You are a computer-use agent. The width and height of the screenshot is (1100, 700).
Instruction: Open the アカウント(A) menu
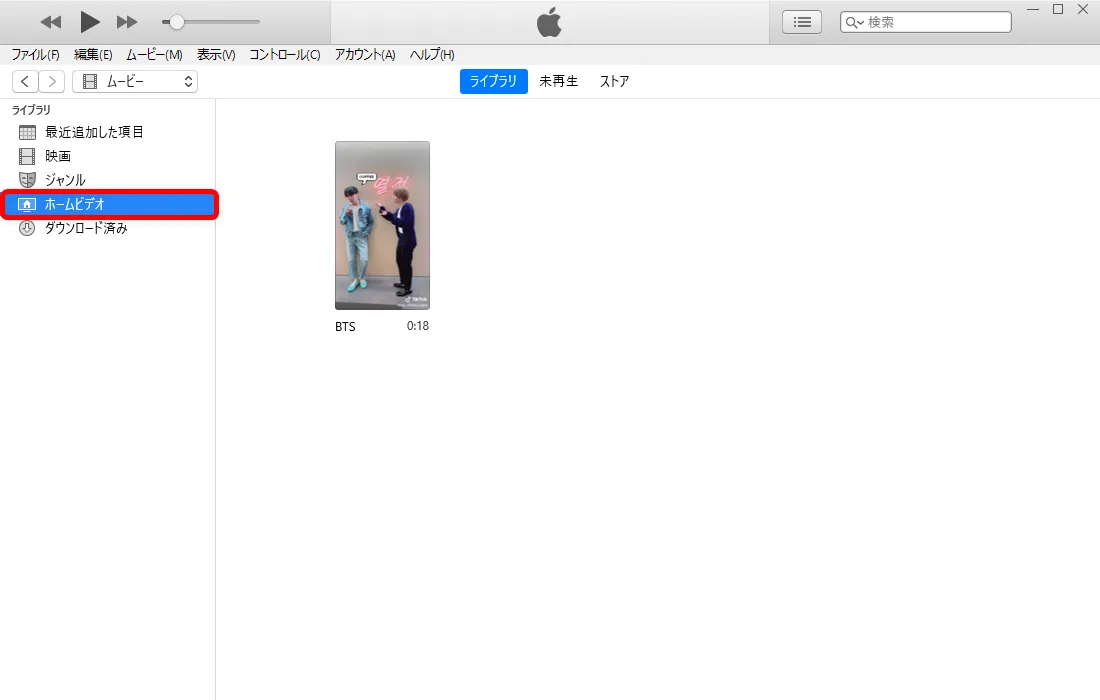coord(365,55)
